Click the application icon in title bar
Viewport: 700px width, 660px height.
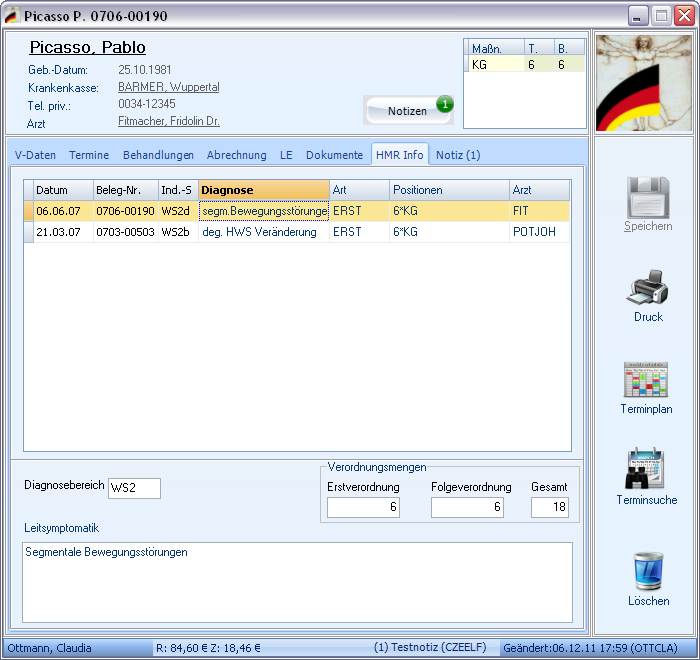coord(11,16)
